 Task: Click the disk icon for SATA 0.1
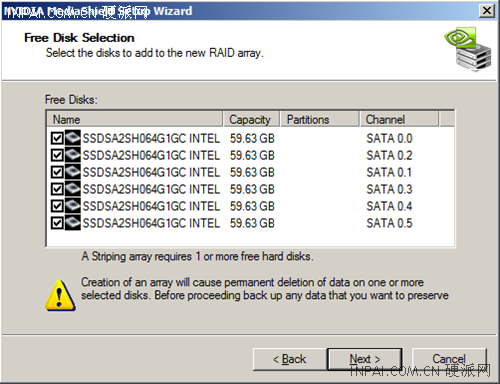click(x=73, y=172)
